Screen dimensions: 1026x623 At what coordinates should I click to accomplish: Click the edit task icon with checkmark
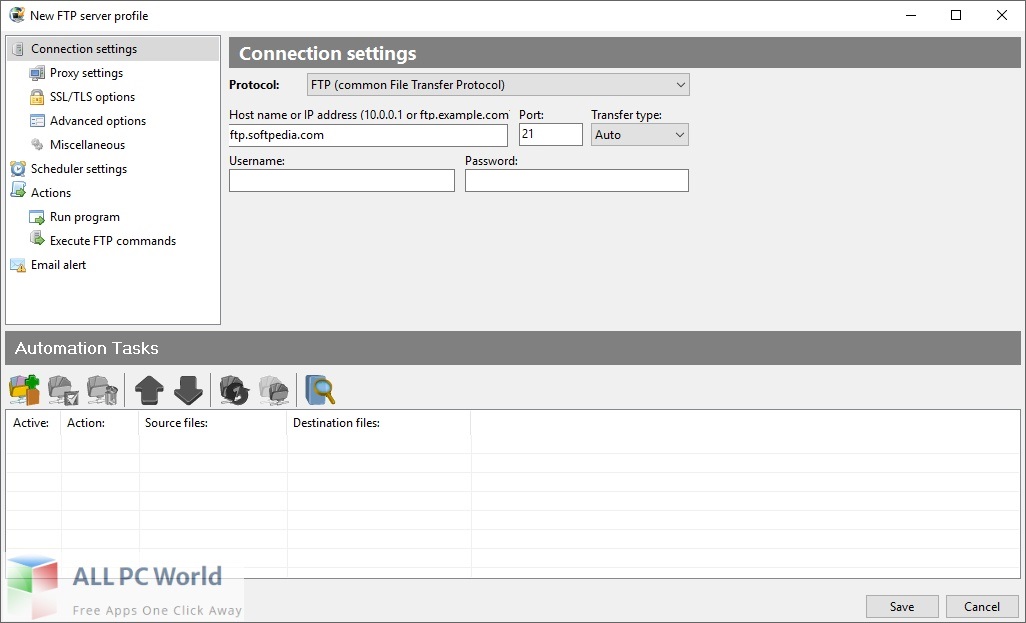pyautogui.click(x=63, y=389)
